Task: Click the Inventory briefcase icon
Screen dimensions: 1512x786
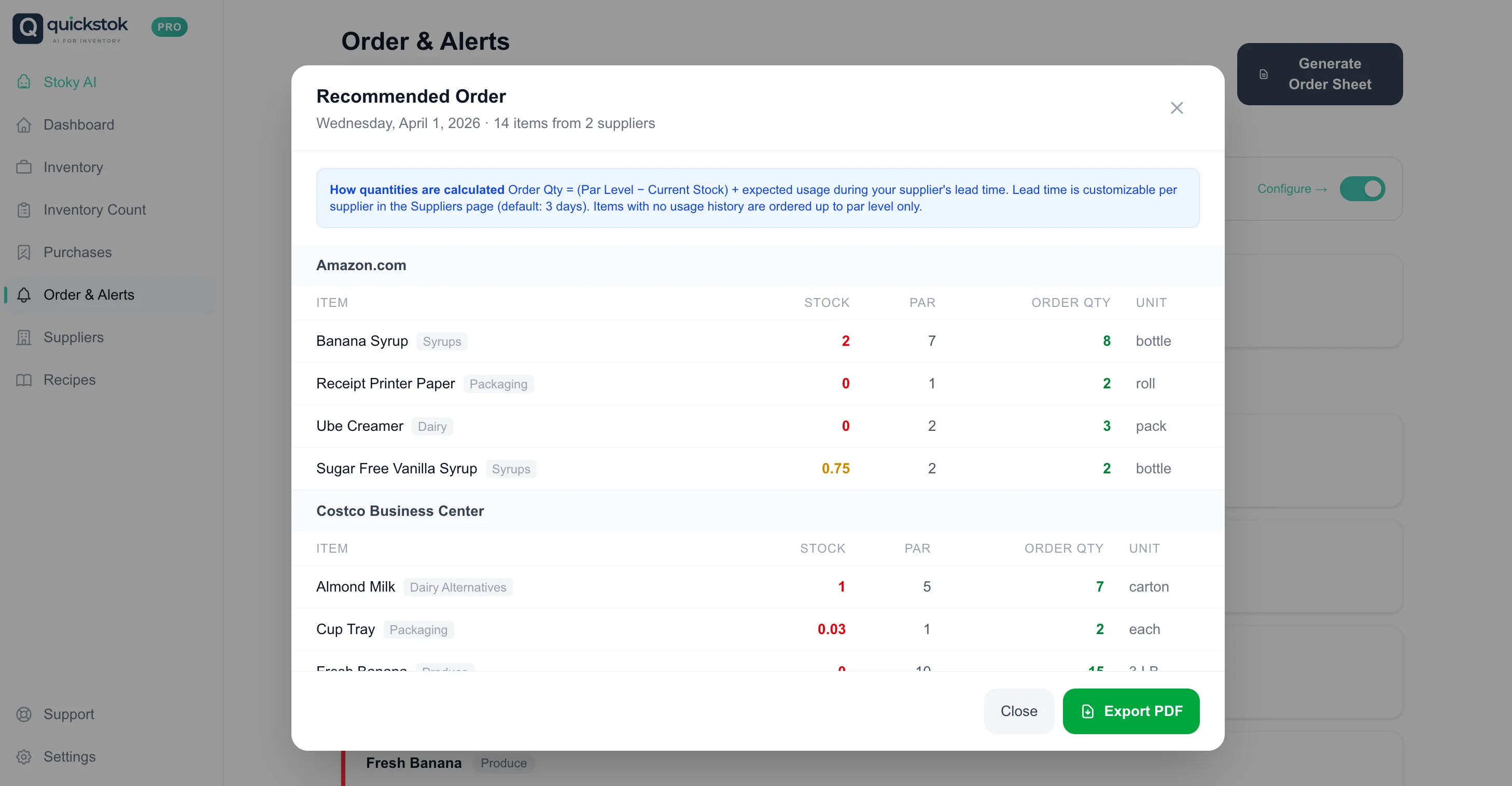Action: tap(23, 167)
